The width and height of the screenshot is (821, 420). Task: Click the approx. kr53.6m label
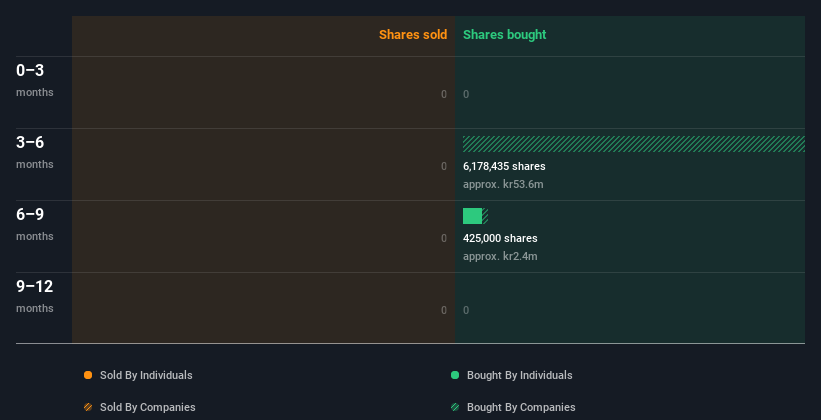coord(503,184)
